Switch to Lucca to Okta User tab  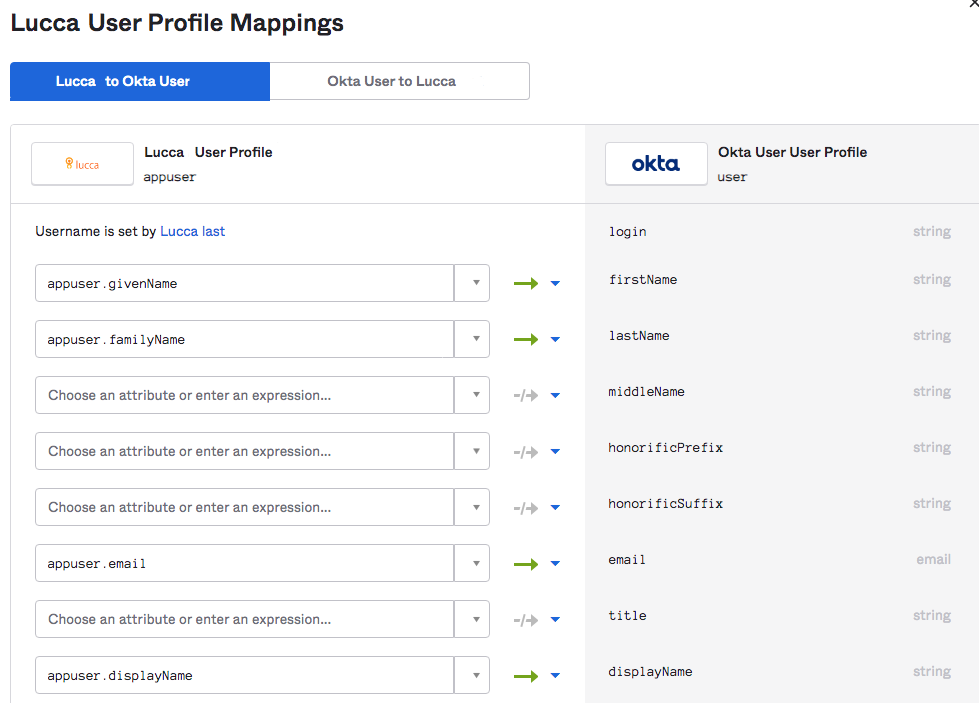click(140, 81)
